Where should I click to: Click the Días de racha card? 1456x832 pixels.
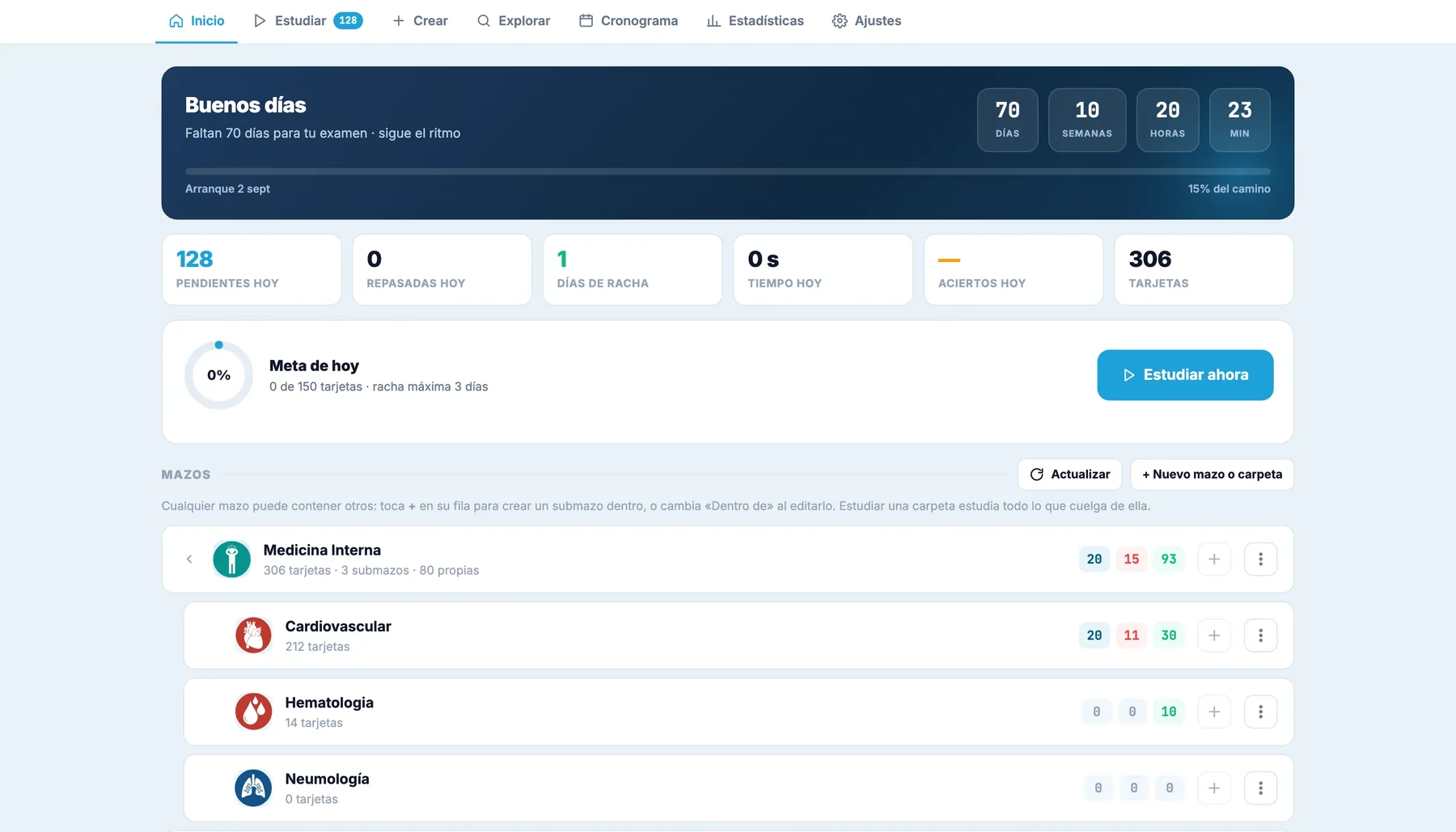633,270
